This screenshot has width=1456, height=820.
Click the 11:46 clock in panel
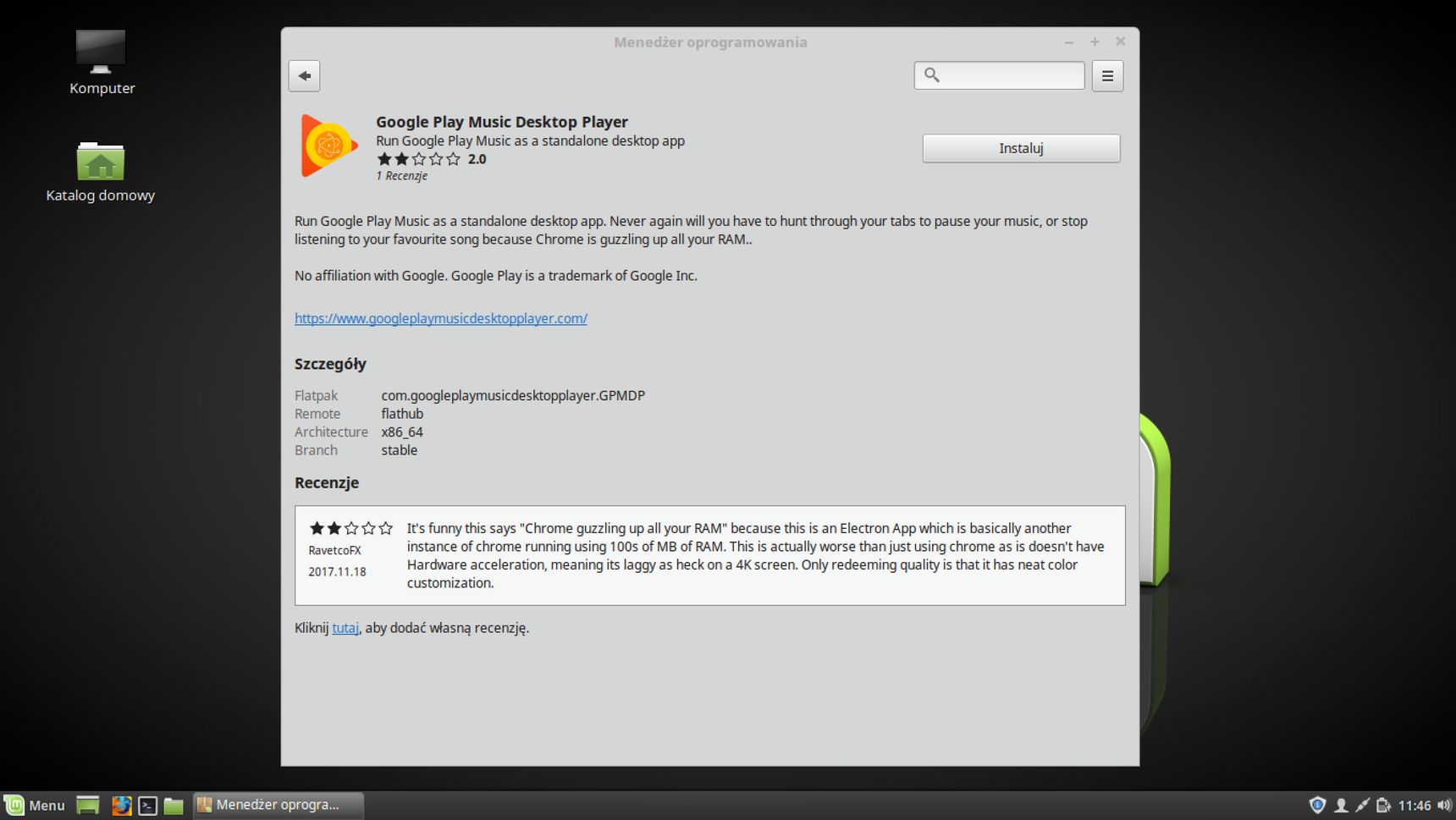[1415, 805]
